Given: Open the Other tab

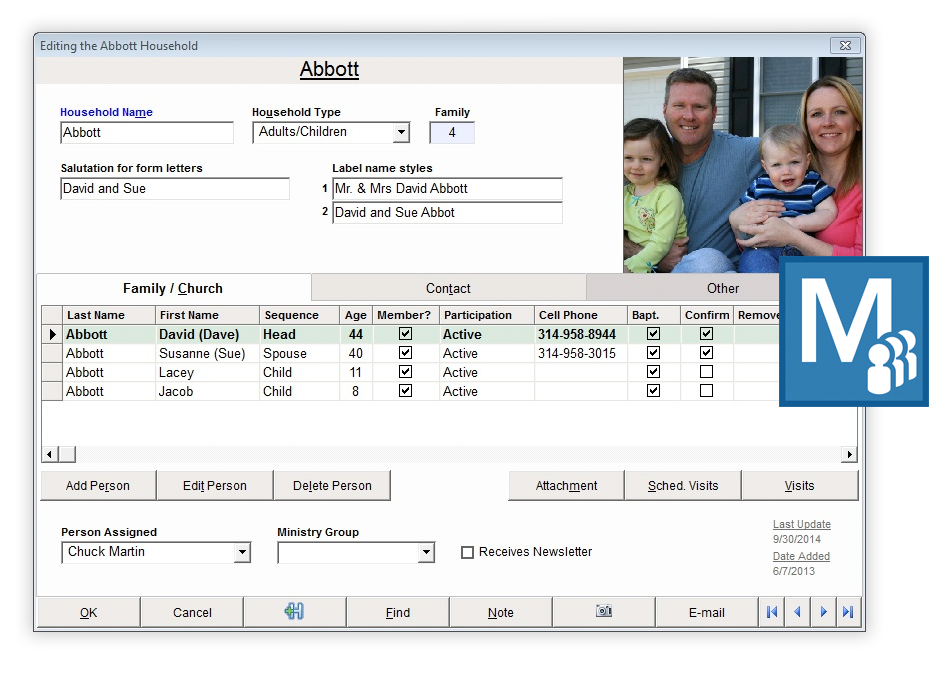Looking at the screenshot, I should coord(722,288).
